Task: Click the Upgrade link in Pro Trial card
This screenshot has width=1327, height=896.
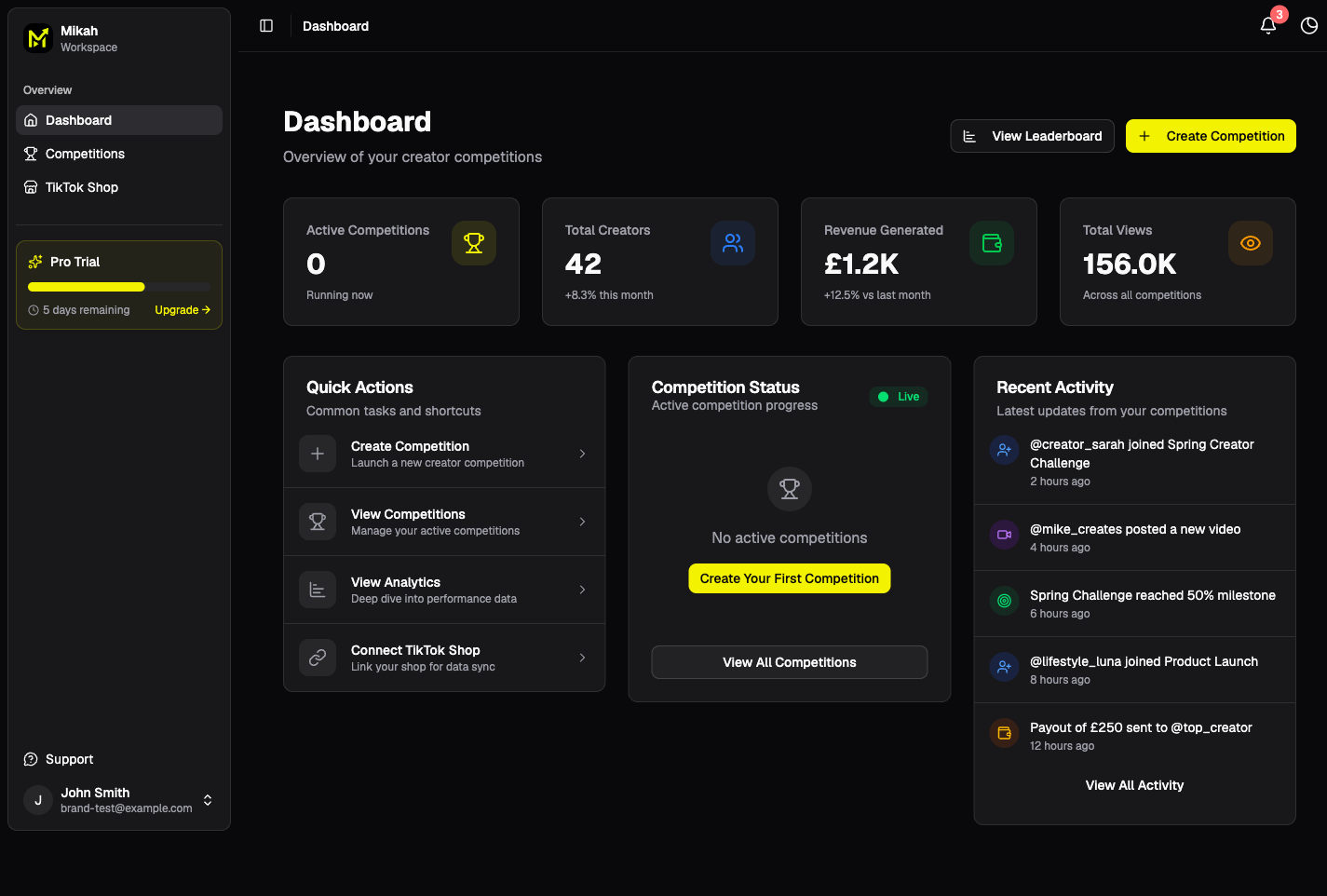Action: 183,310
